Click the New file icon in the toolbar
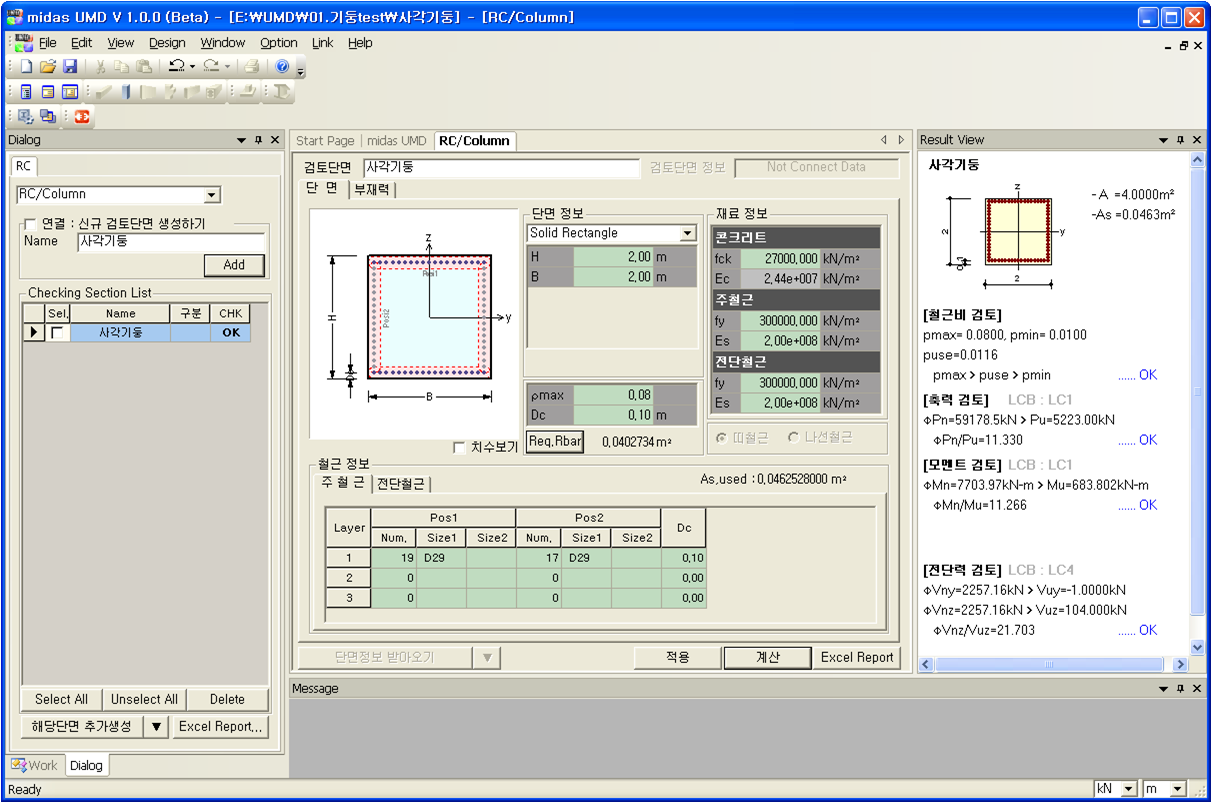Image resolution: width=1212 pixels, height=803 pixels. coord(26,67)
